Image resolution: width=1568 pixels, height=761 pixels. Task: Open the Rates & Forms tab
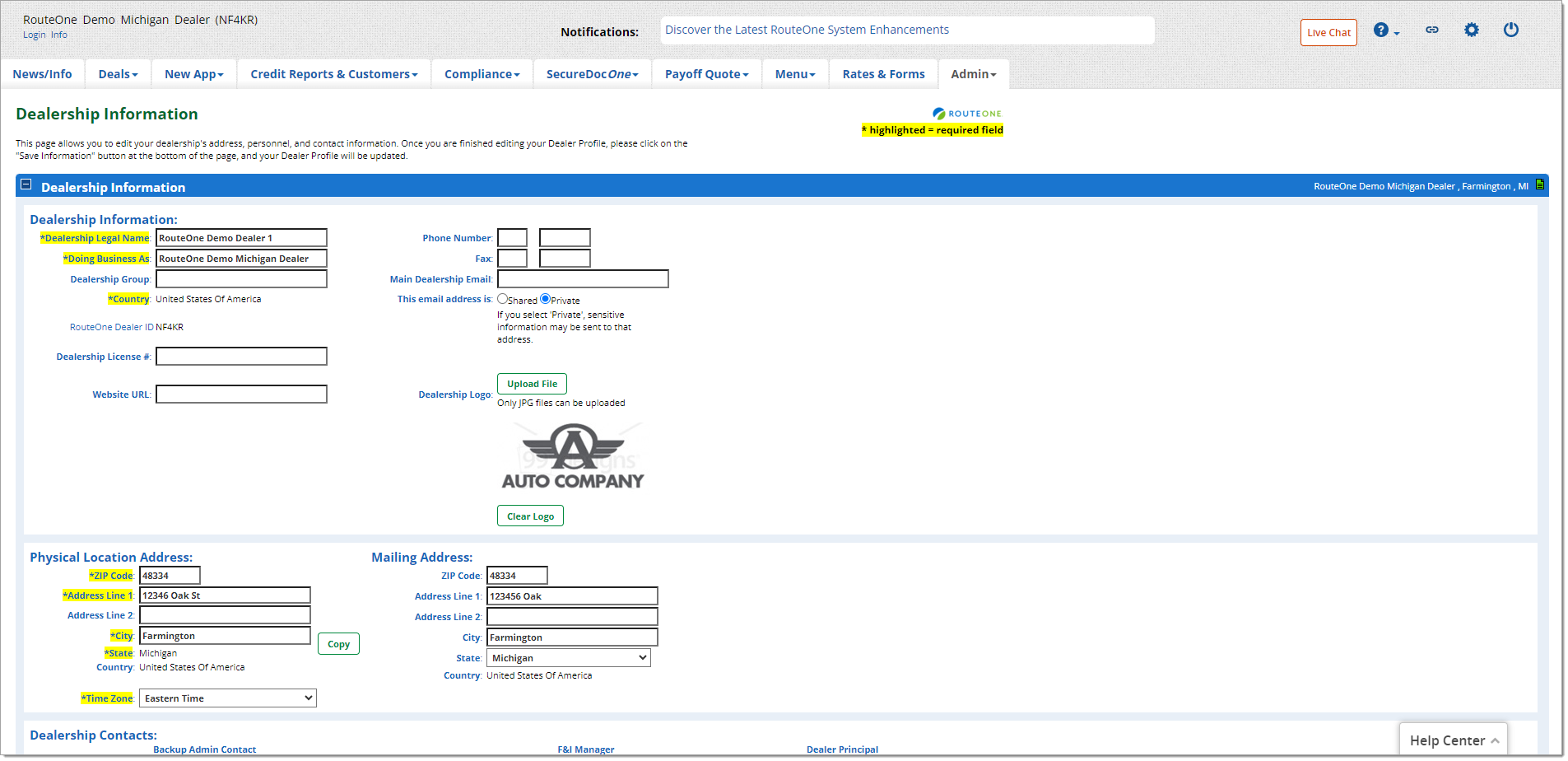tap(883, 74)
